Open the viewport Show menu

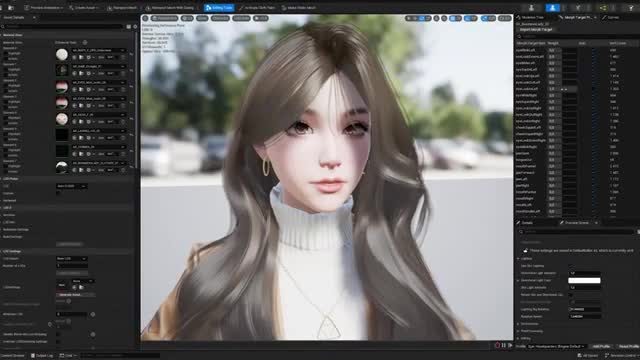(x=202, y=18)
